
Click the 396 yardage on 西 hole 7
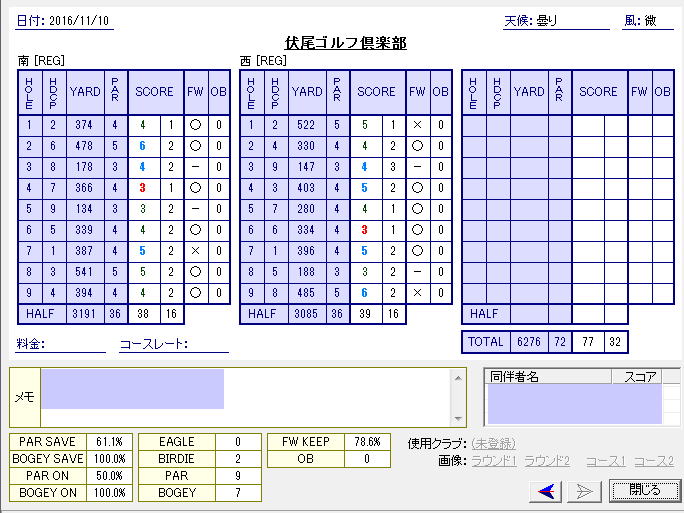click(x=306, y=251)
